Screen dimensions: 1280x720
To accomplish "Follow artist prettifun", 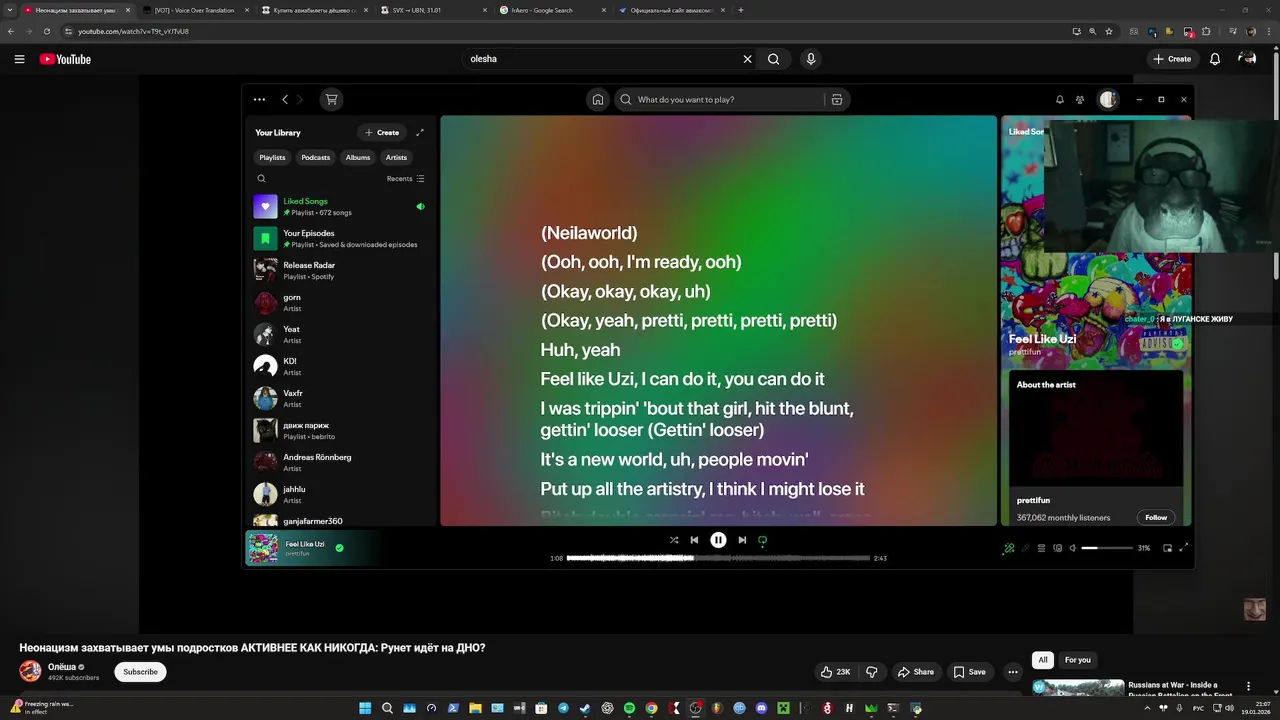I will point(1156,517).
